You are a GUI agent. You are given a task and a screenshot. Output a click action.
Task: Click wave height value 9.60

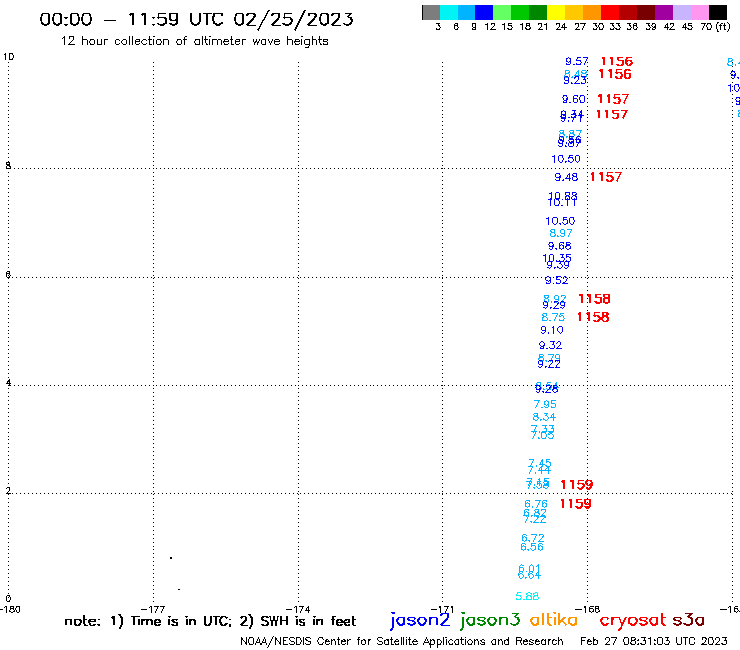point(573,100)
